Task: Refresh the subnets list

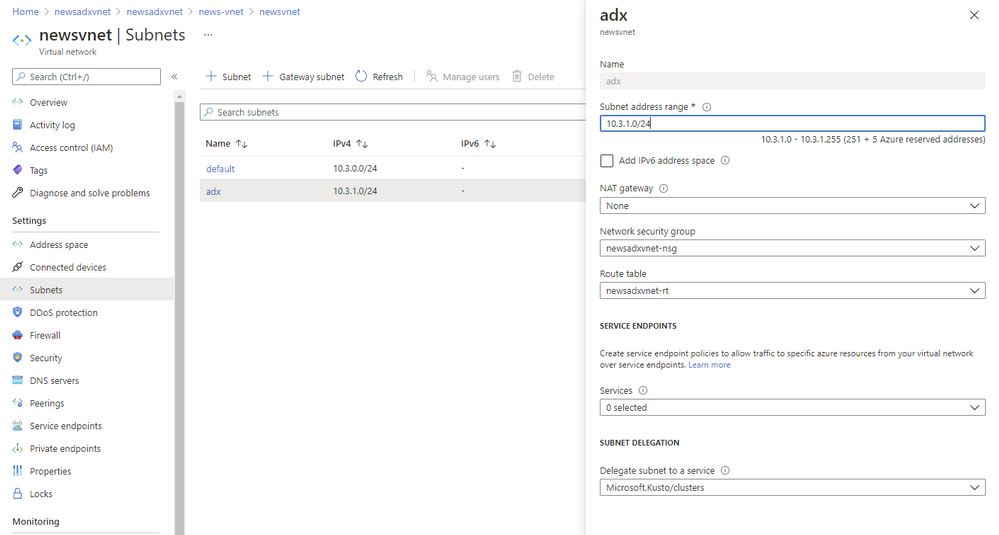Action: click(379, 76)
